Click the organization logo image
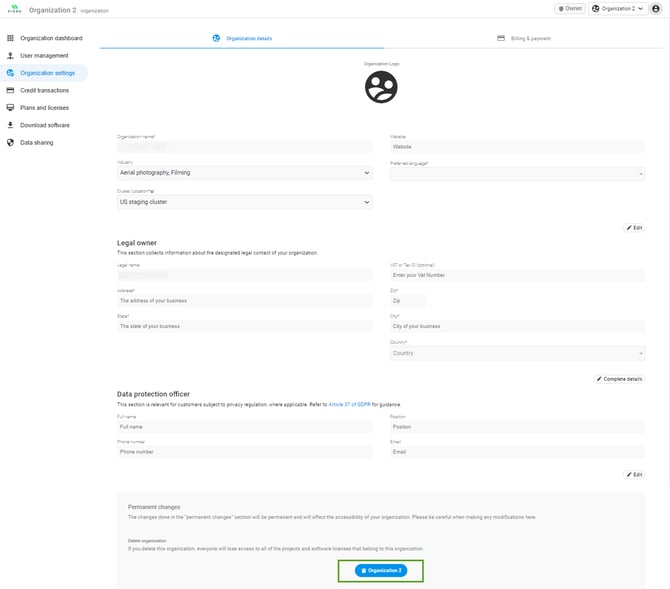This screenshot has width=670, height=589. [x=381, y=88]
